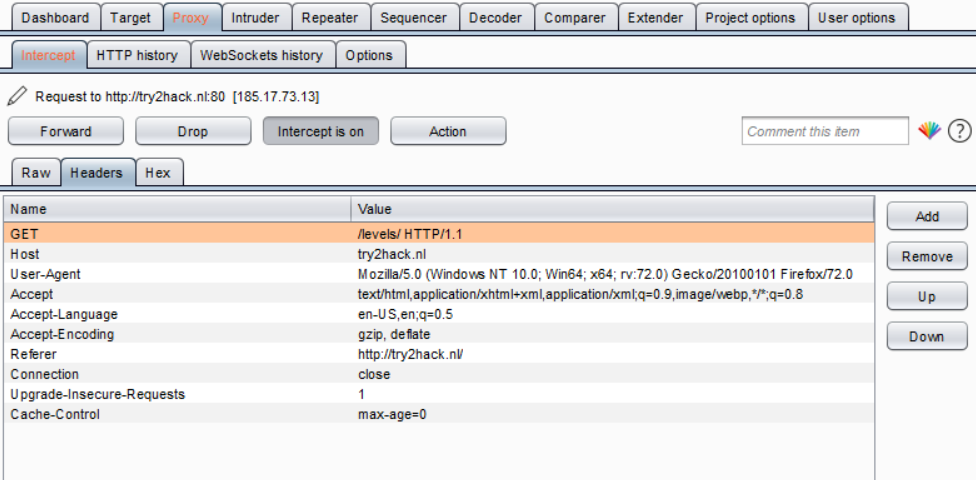This screenshot has width=976, height=480.
Task: Move the header Down
Action: point(927,336)
